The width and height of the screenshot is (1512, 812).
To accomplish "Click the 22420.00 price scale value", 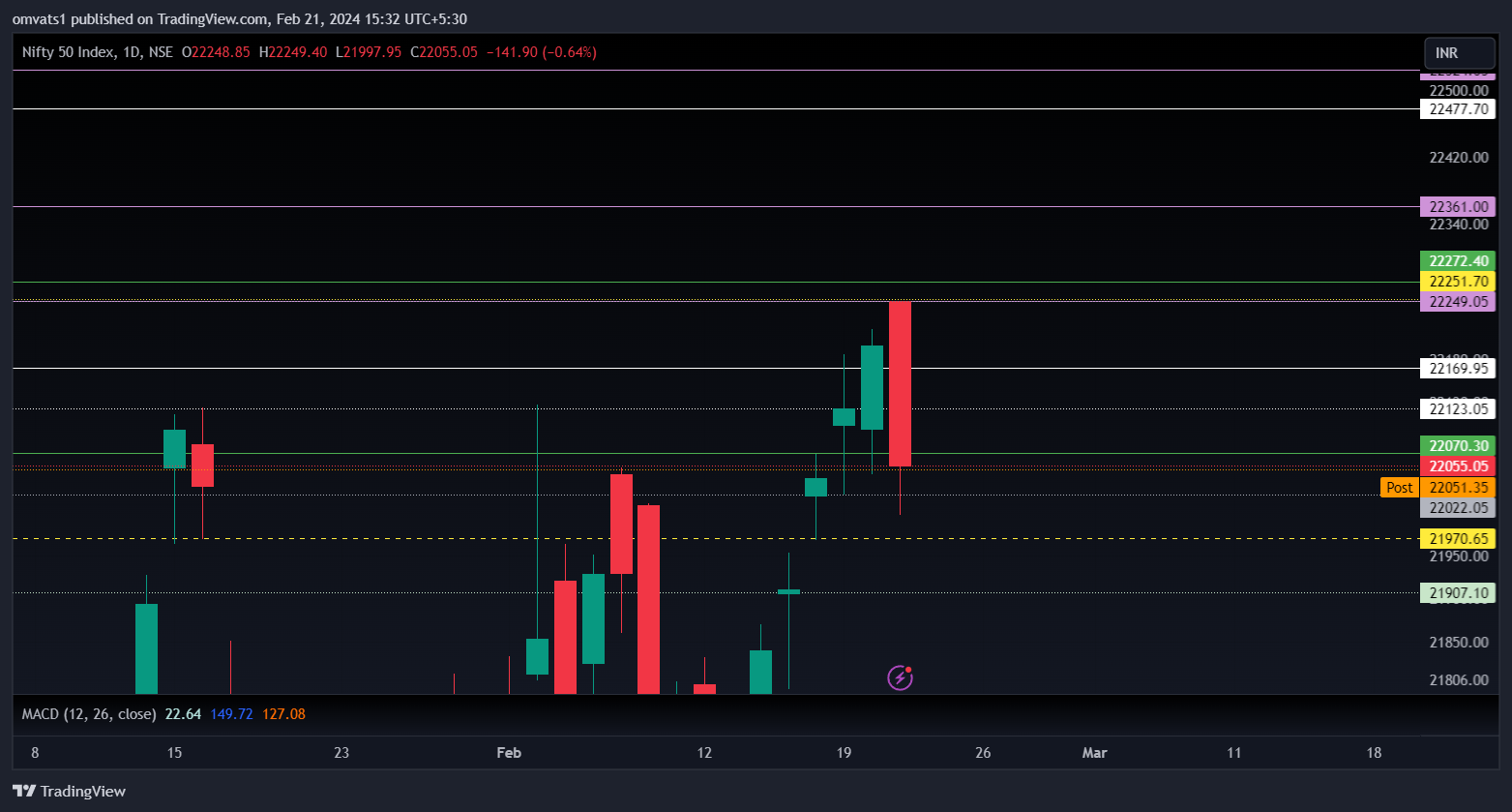I will point(1459,157).
